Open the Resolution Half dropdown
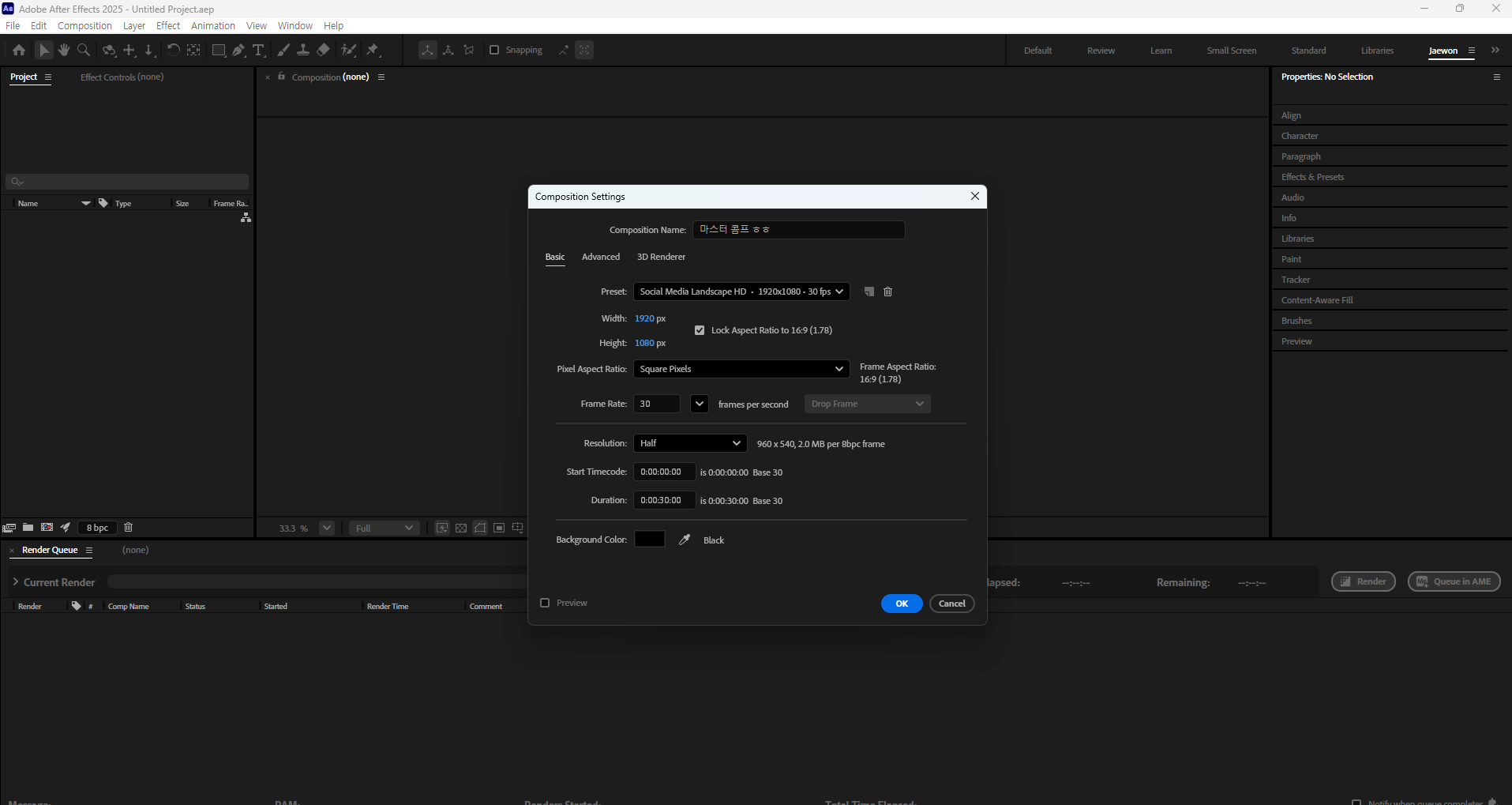The image size is (1512, 805). [690, 443]
